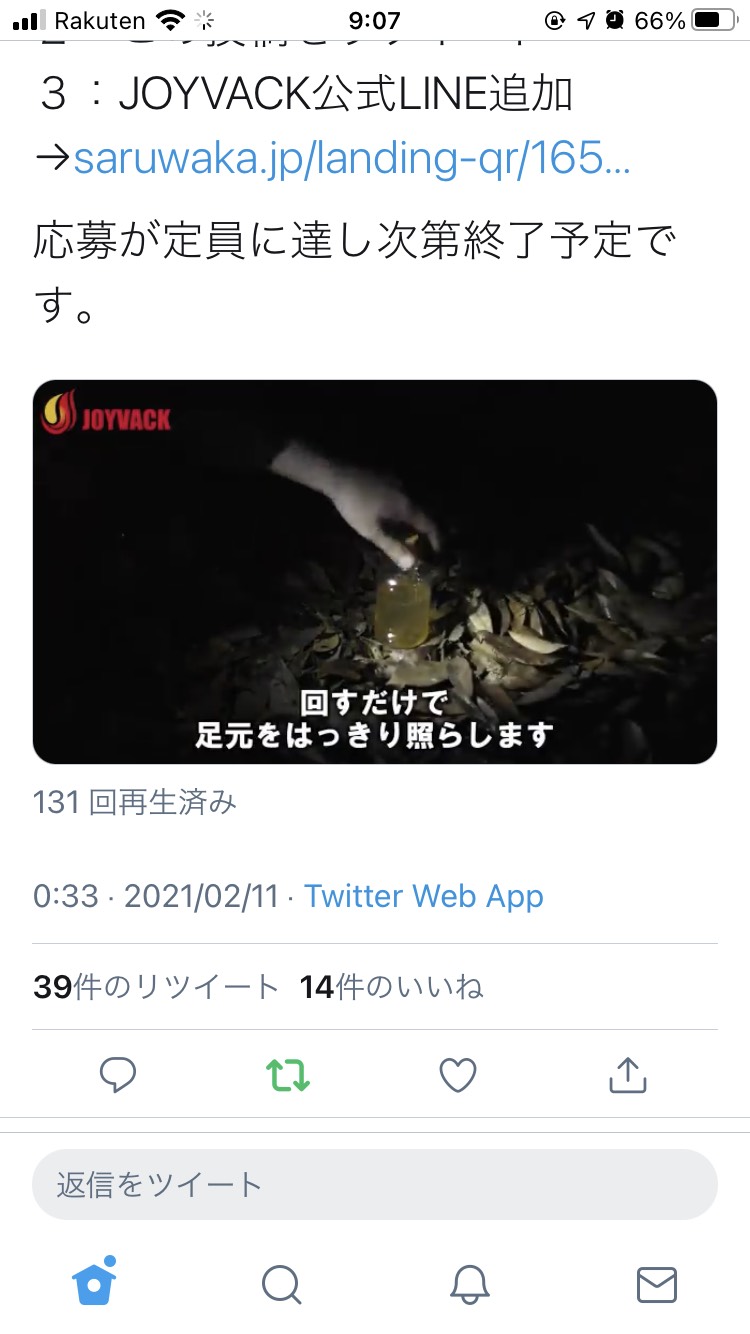Image resolution: width=750 pixels, height=1334 pixels.
Task: Toggle the green retweet icon
Action: pyautogui.click(x=288, y=1075)
